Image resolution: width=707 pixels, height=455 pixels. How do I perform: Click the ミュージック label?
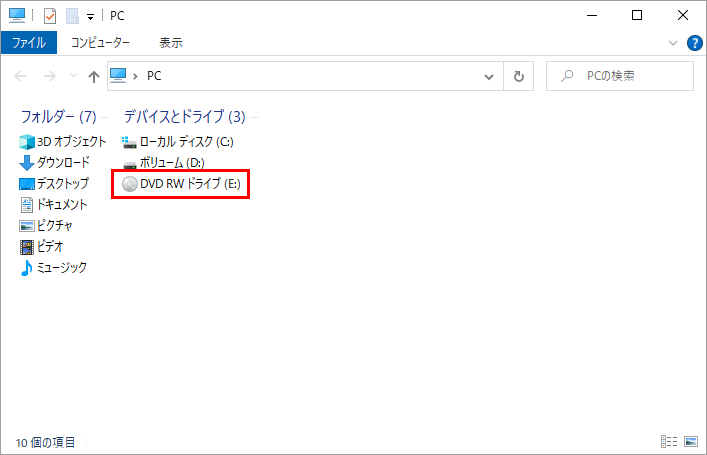(62, 267)
